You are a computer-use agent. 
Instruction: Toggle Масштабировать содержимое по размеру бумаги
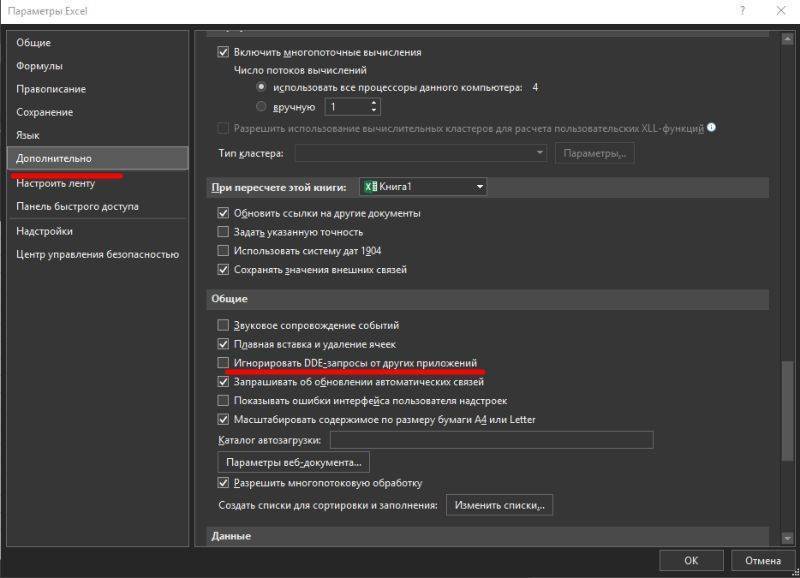223,419
